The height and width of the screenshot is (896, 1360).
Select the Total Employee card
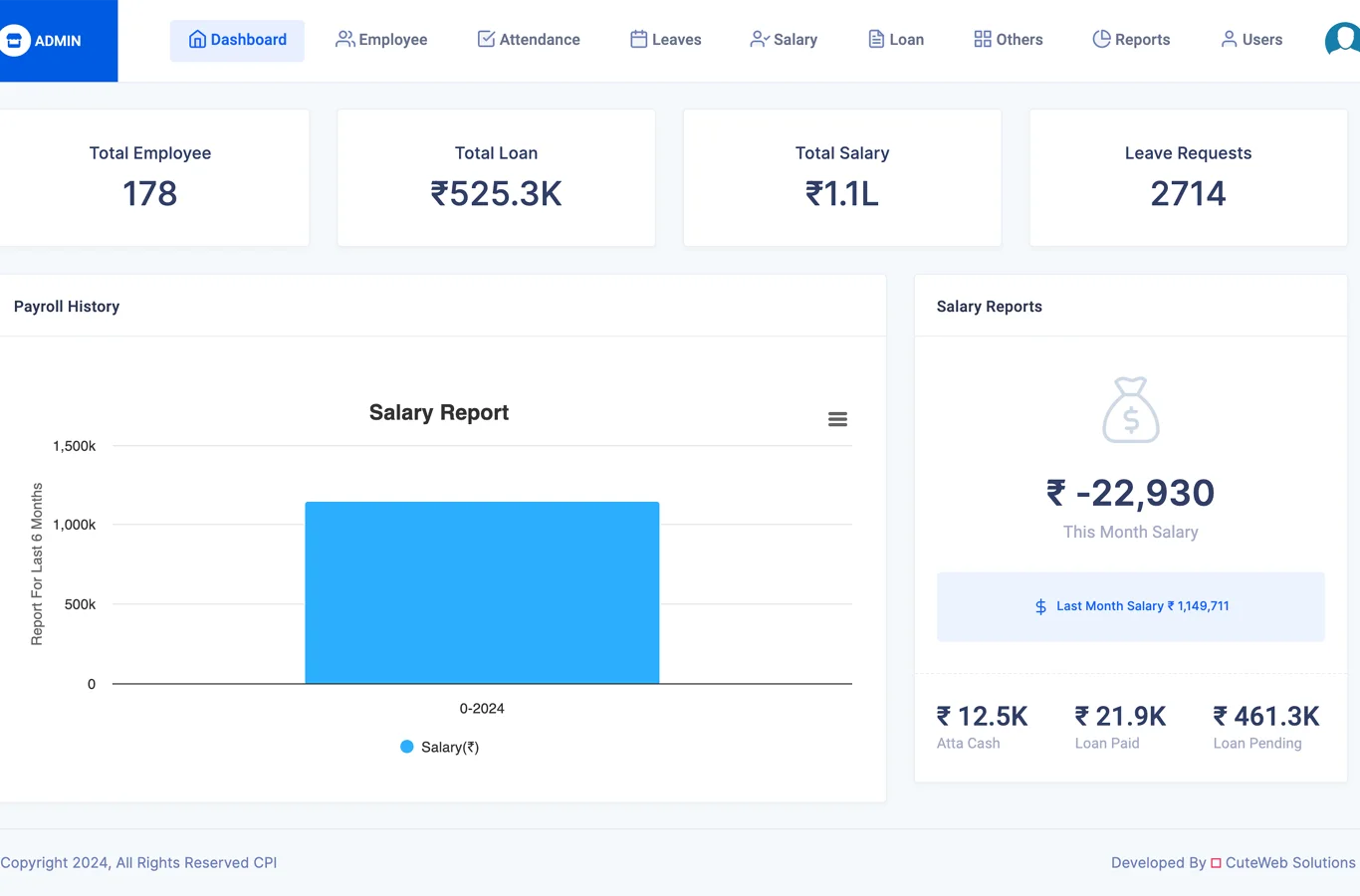tap(150, 177)
